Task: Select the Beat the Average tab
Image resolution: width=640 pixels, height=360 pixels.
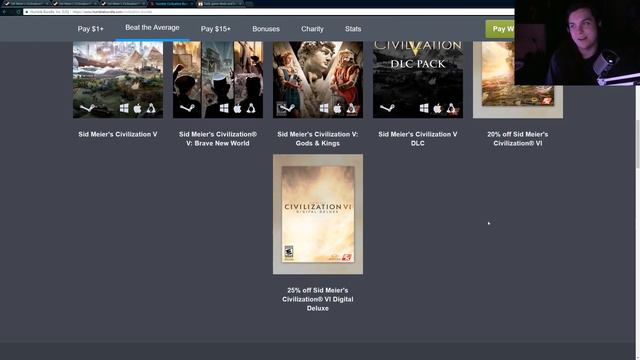Action: pyautogui.click(x=152, y=28)
